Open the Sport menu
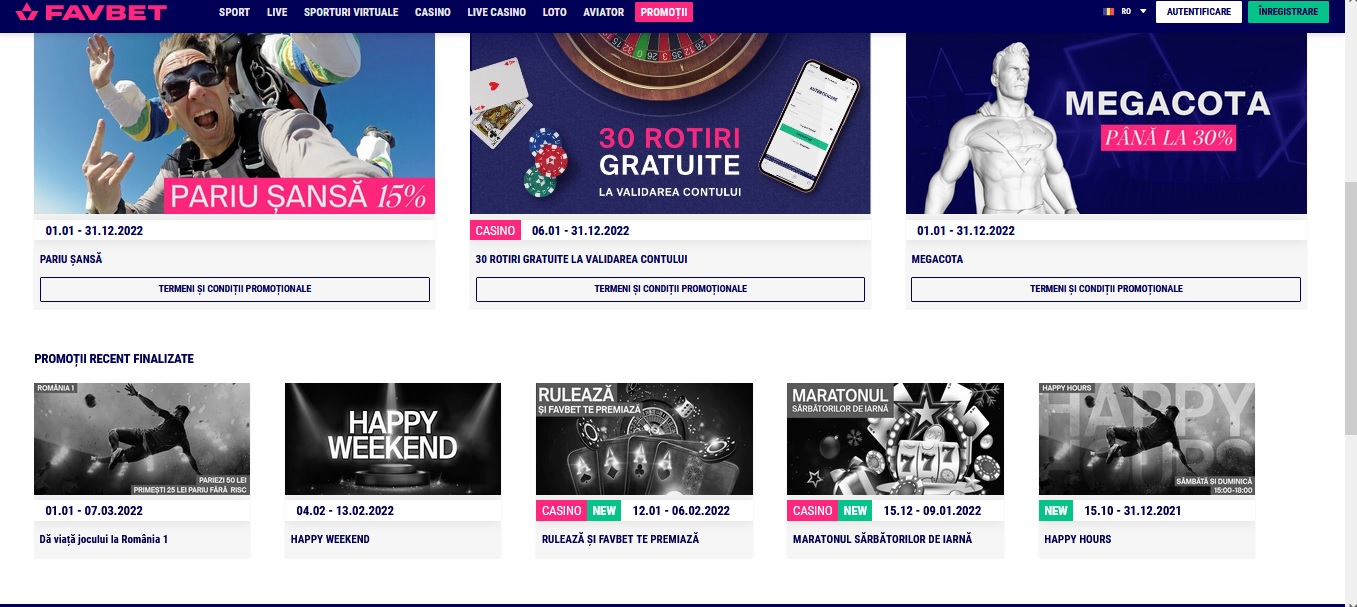Image resolution: width=1357 pixels, height=607 pixels. pos(234,12)
